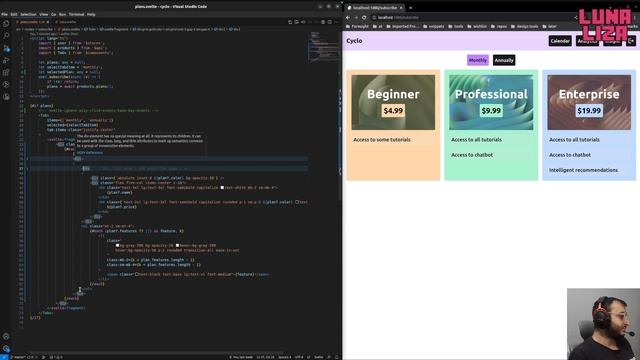Open the wishlist bookmarks folder
Viewport: 640px width, 360px height.
point(477,26)
